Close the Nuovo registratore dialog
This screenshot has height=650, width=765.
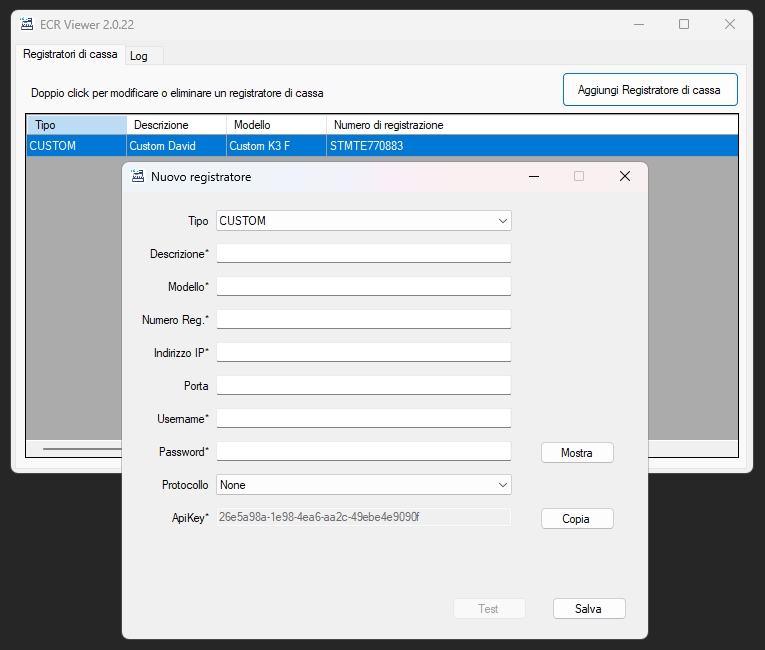tap(624, 176)
